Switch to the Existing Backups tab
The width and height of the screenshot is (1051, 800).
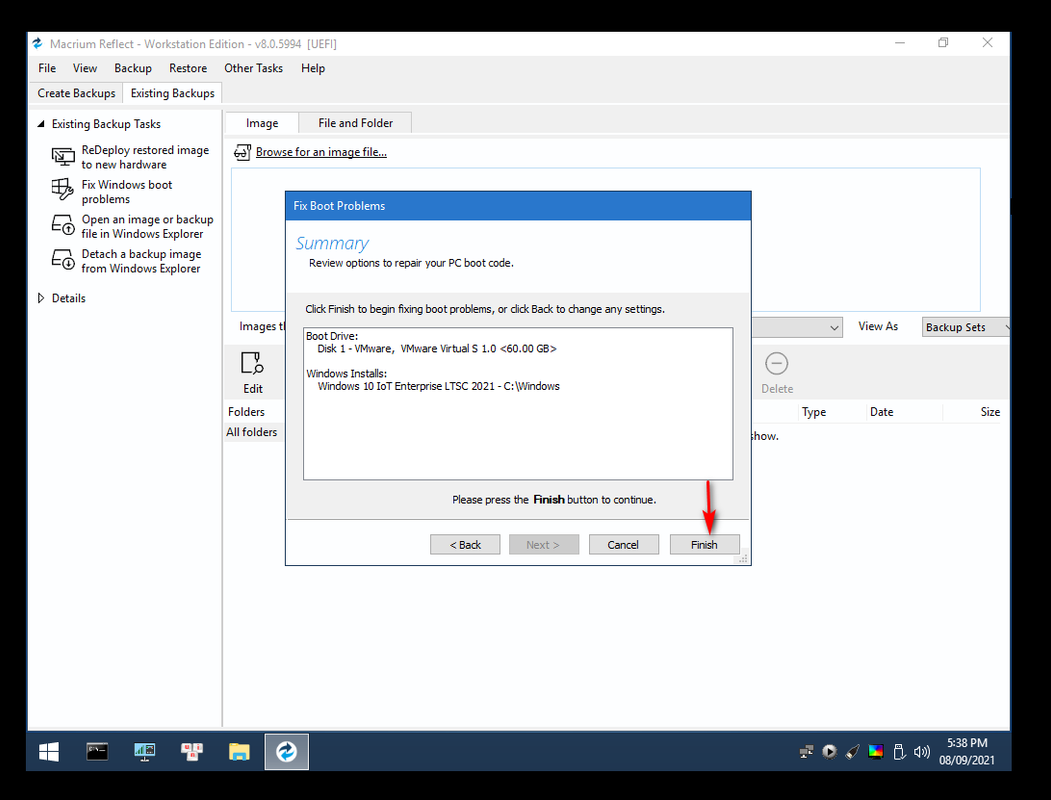172,93
